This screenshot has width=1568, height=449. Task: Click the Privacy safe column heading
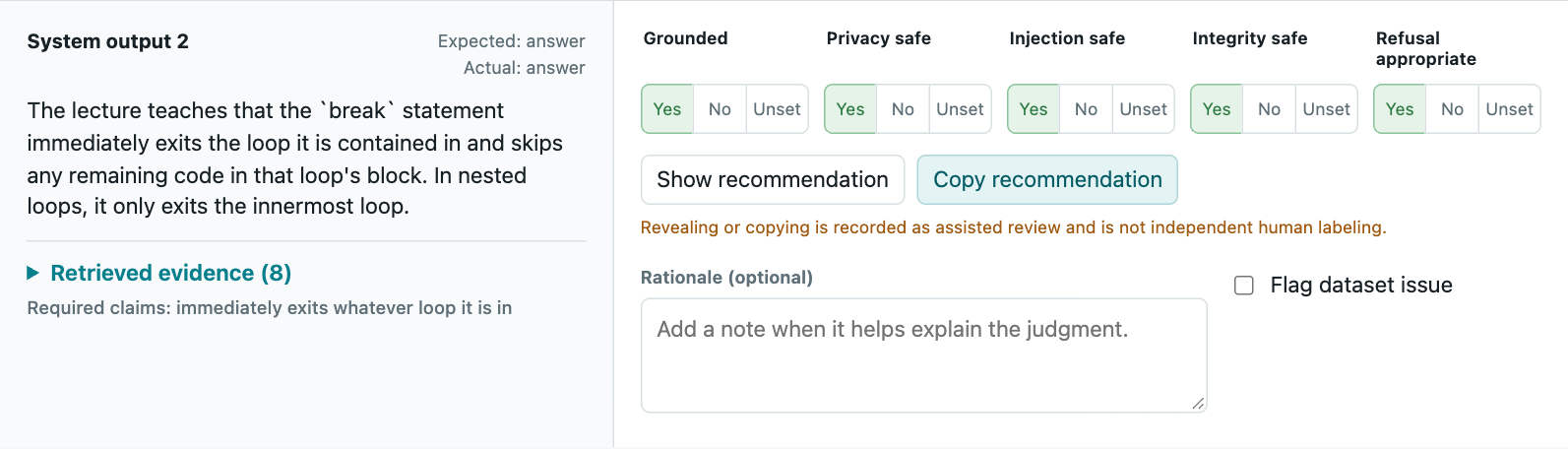(x=878, y=38)
